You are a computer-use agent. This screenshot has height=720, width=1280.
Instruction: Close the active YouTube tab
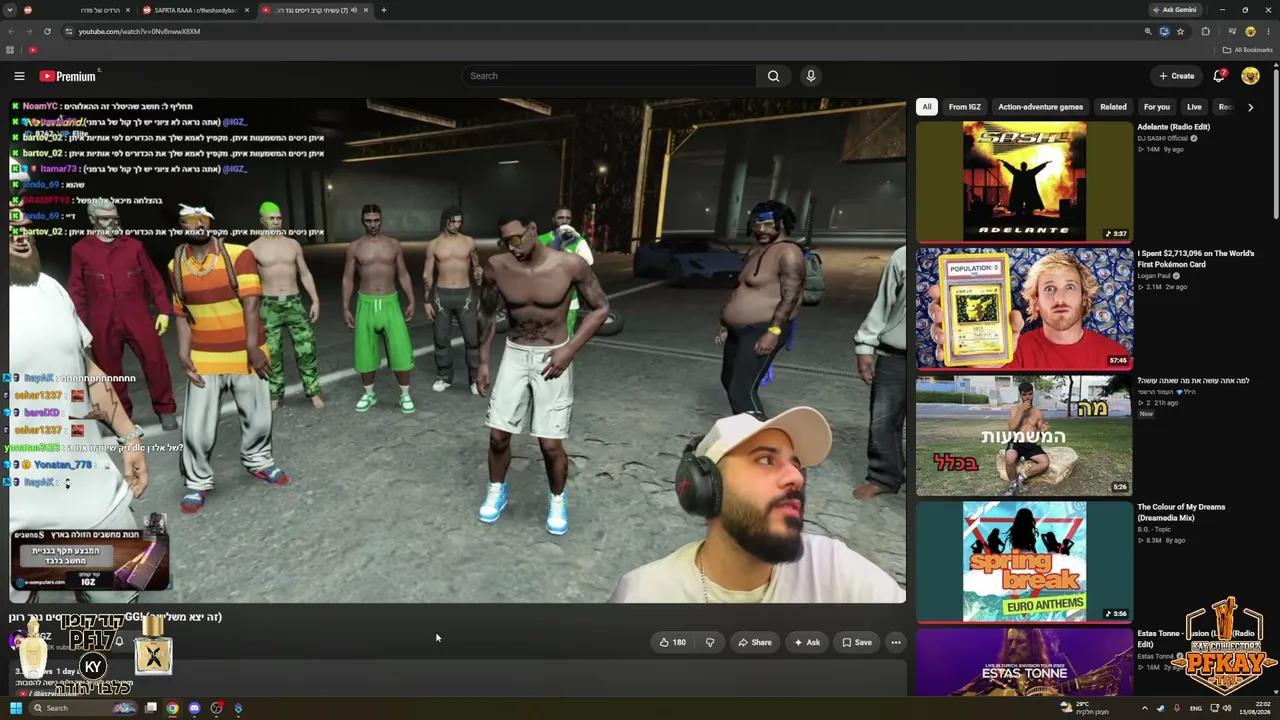[x=366, y=10]
